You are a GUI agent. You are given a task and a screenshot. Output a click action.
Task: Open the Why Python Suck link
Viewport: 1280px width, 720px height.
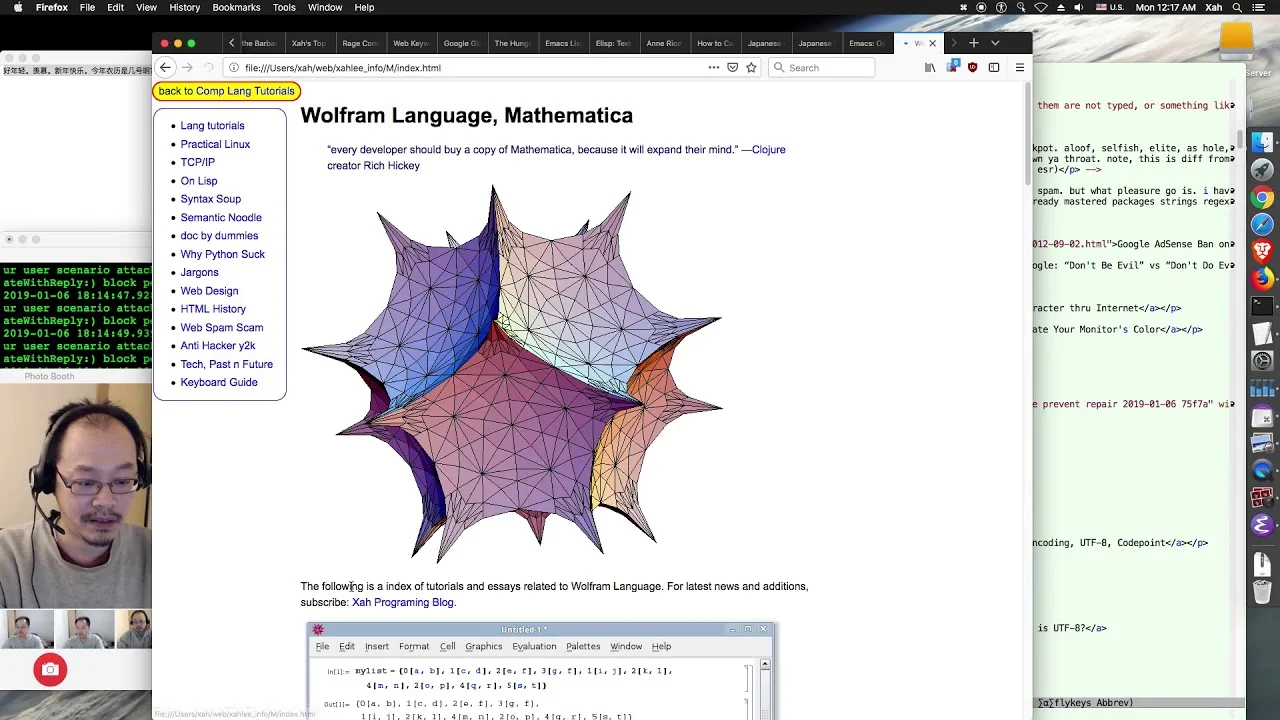(222, 254)
